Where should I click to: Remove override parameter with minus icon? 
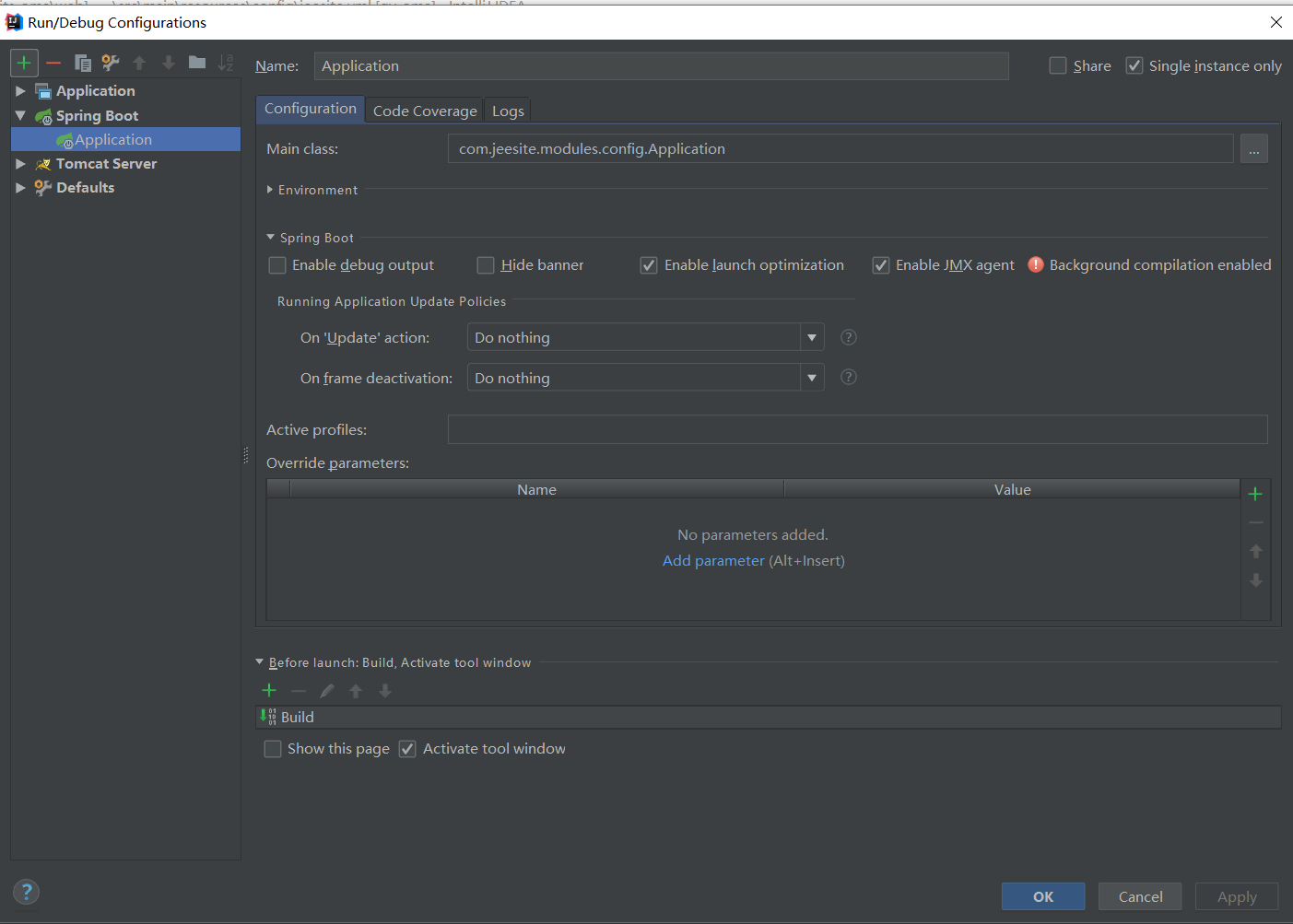(1255, 522)
